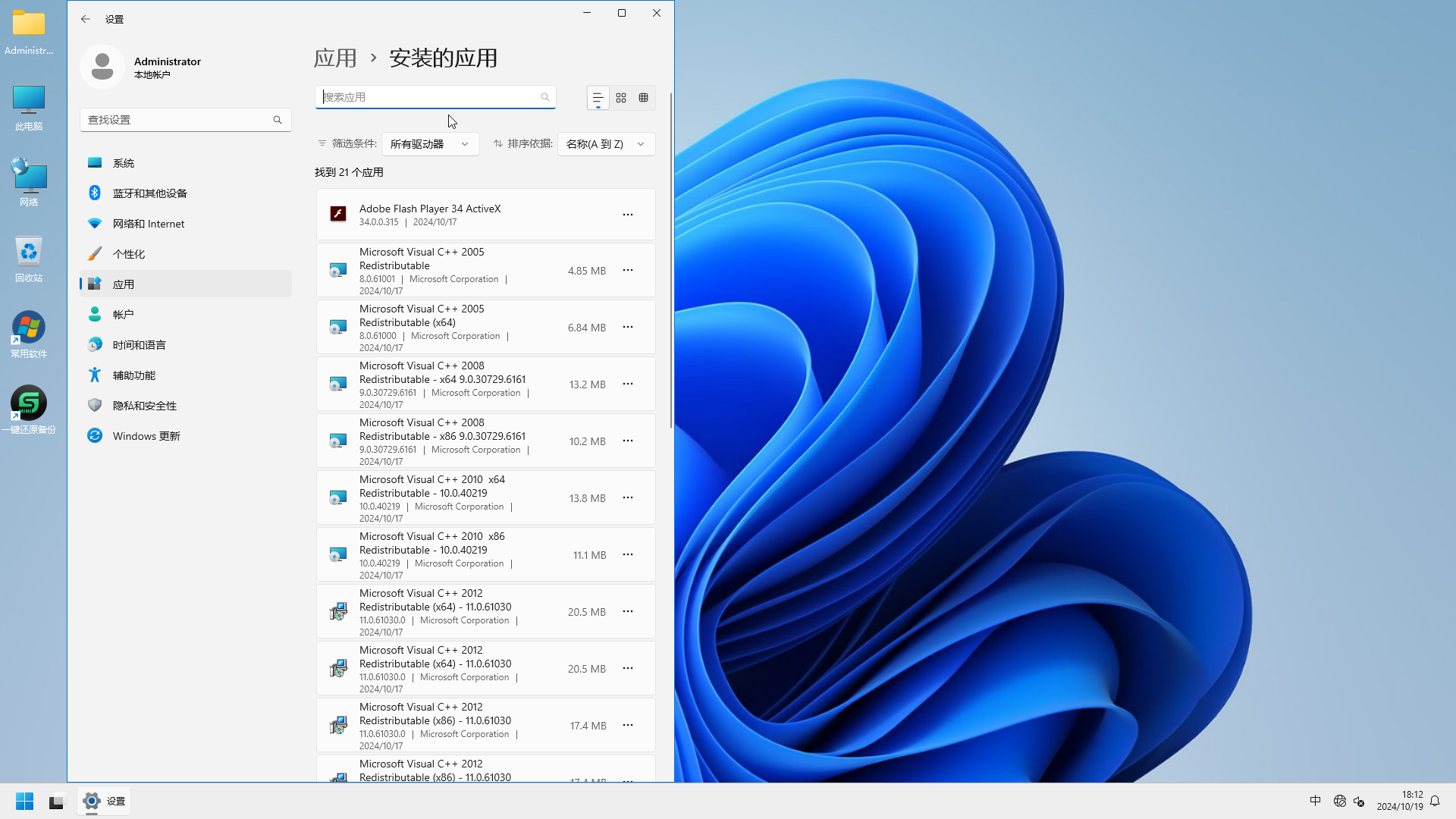Viewport: 1456px width, 819px height.
Task: Open more options for Visual C++ 2012 (x86) 17.4 MB
Action: (628, 725)
